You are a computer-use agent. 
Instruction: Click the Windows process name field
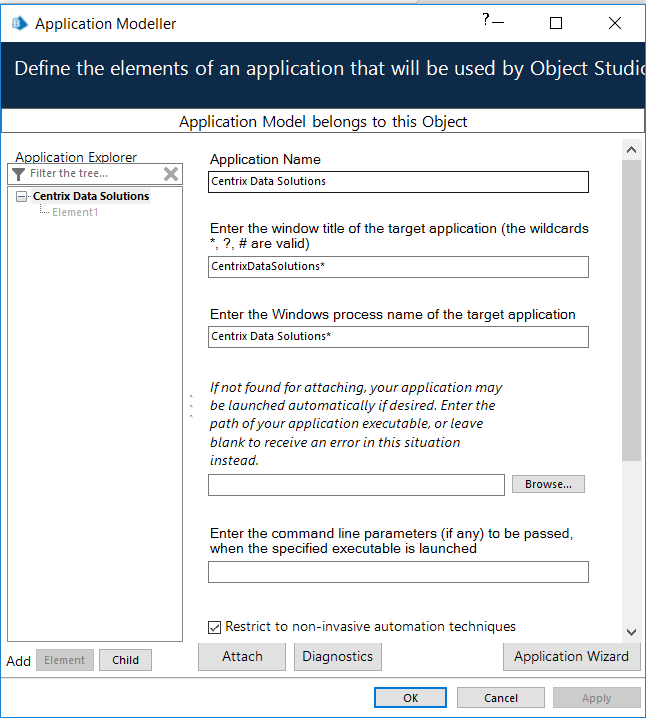point(398,337)
